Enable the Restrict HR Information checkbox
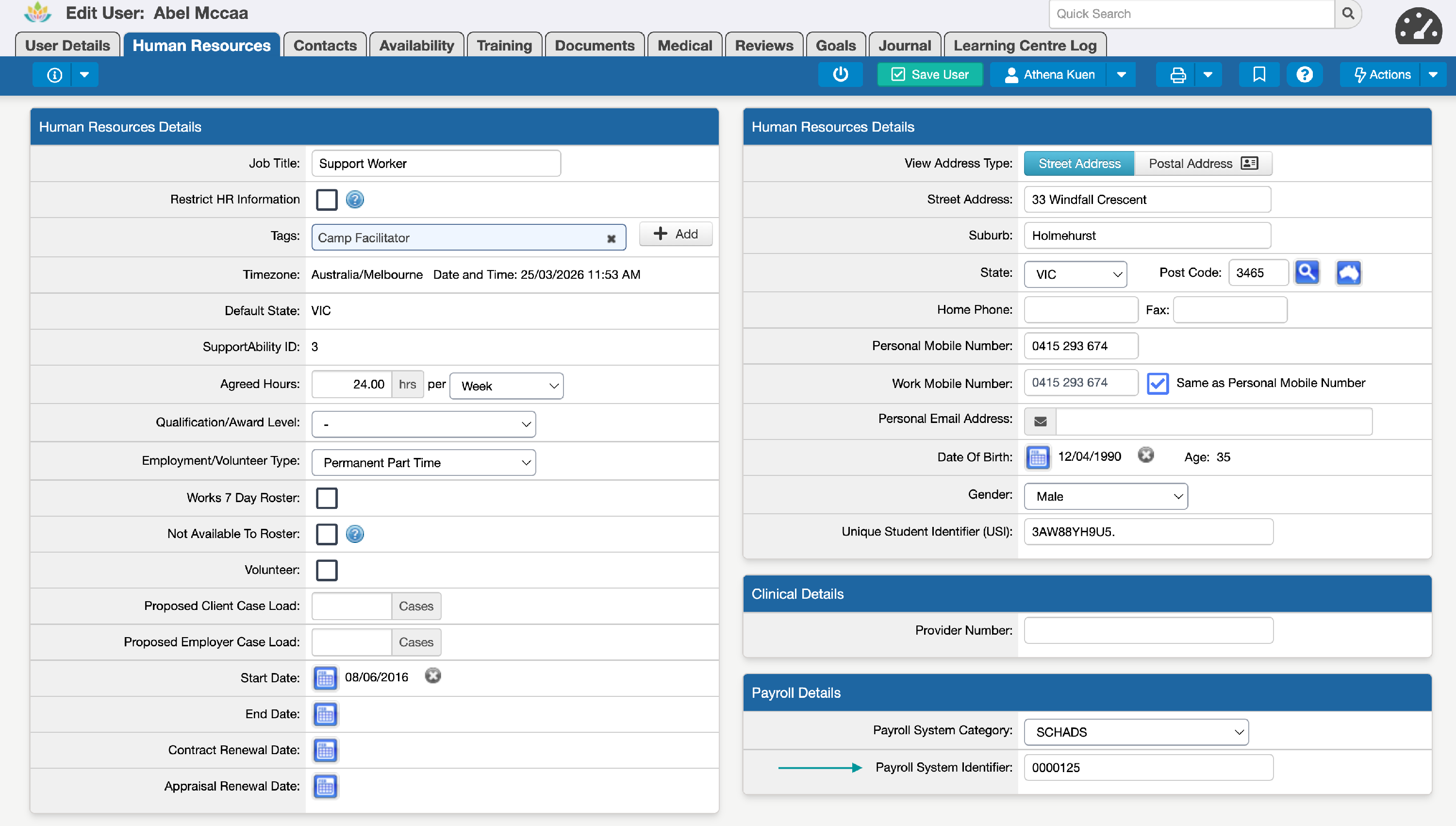 (327, 200)
